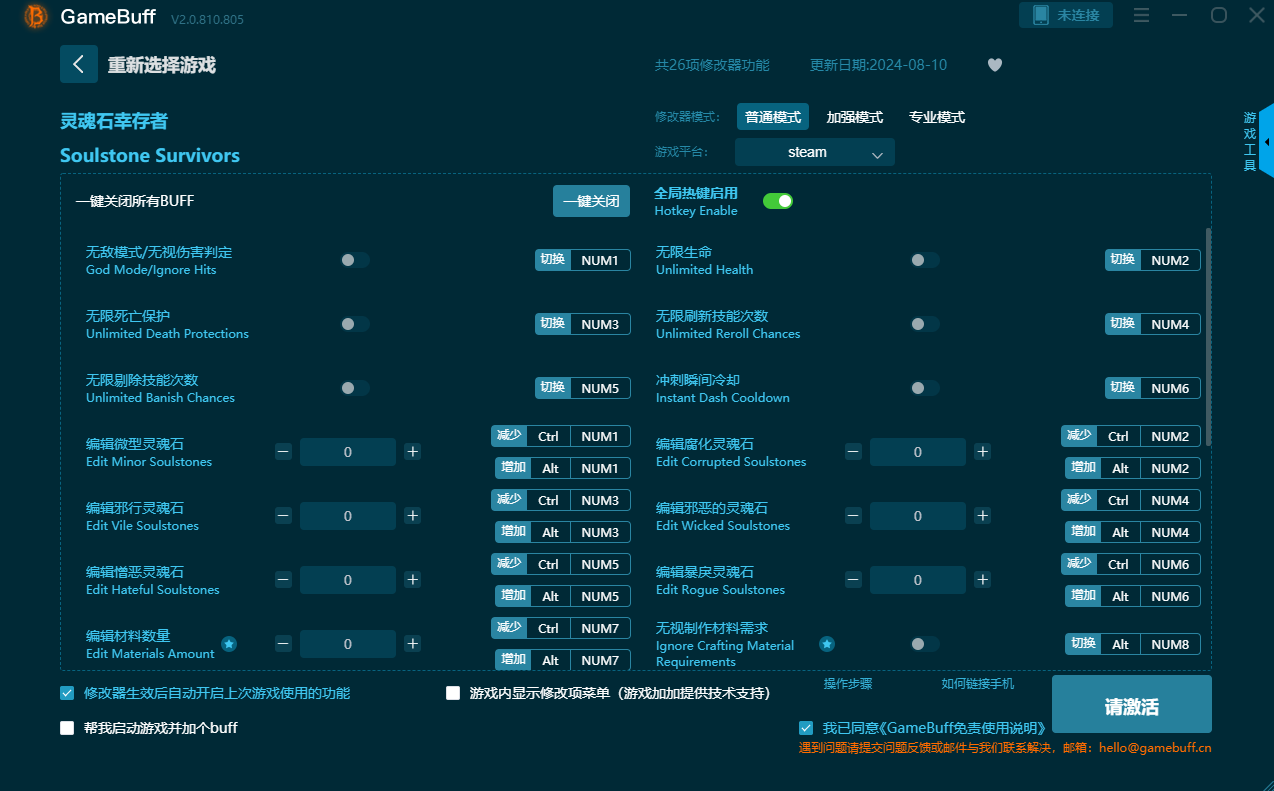
Task: Open 如何链接手机 phone link help
Action: tap(978, 684)
